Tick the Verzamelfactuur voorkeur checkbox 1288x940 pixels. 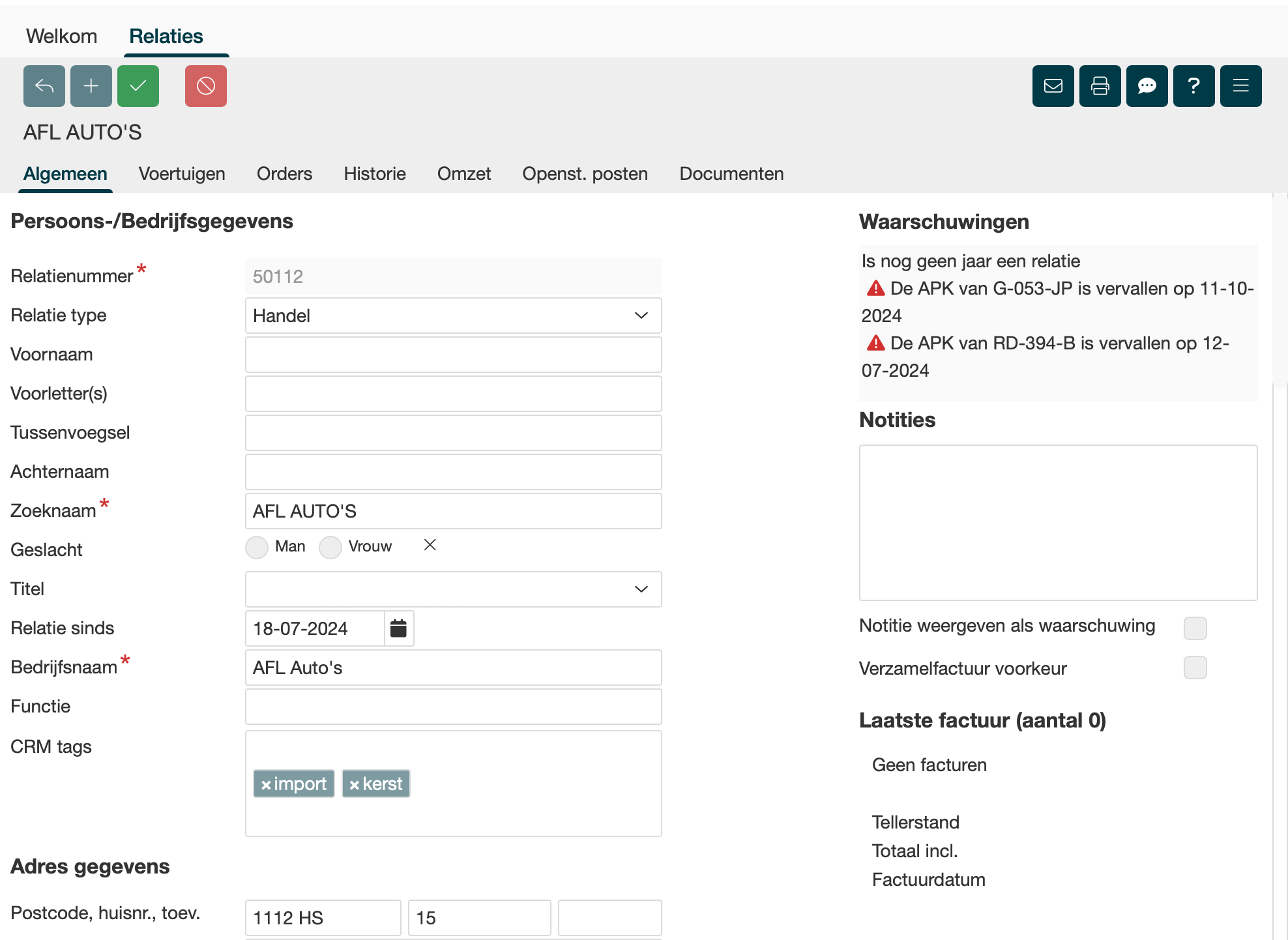click(x=1195, y=668)
